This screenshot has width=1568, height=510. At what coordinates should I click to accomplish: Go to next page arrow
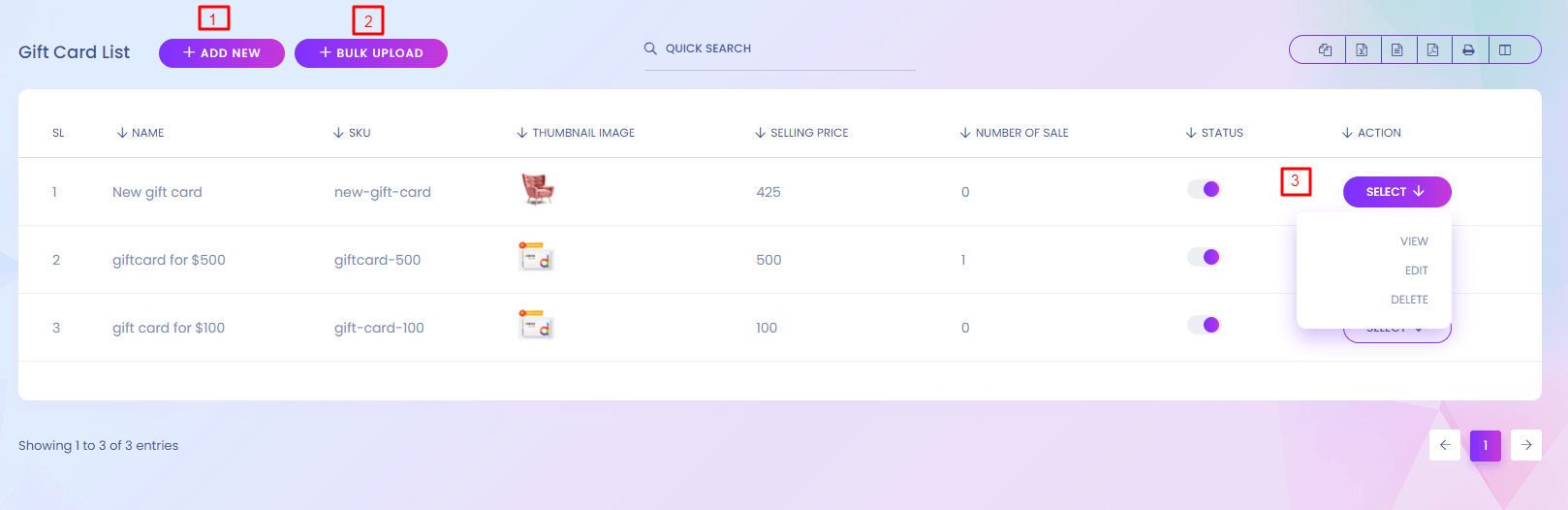point(1525,445)
